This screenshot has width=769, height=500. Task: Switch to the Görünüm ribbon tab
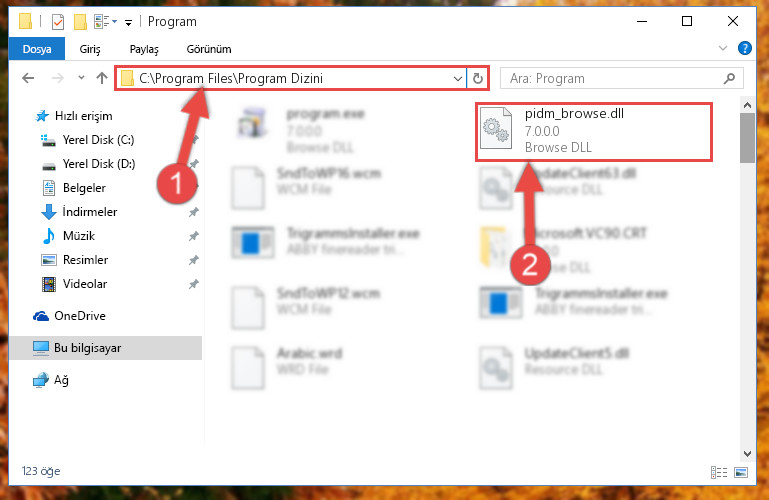[209, 49]
